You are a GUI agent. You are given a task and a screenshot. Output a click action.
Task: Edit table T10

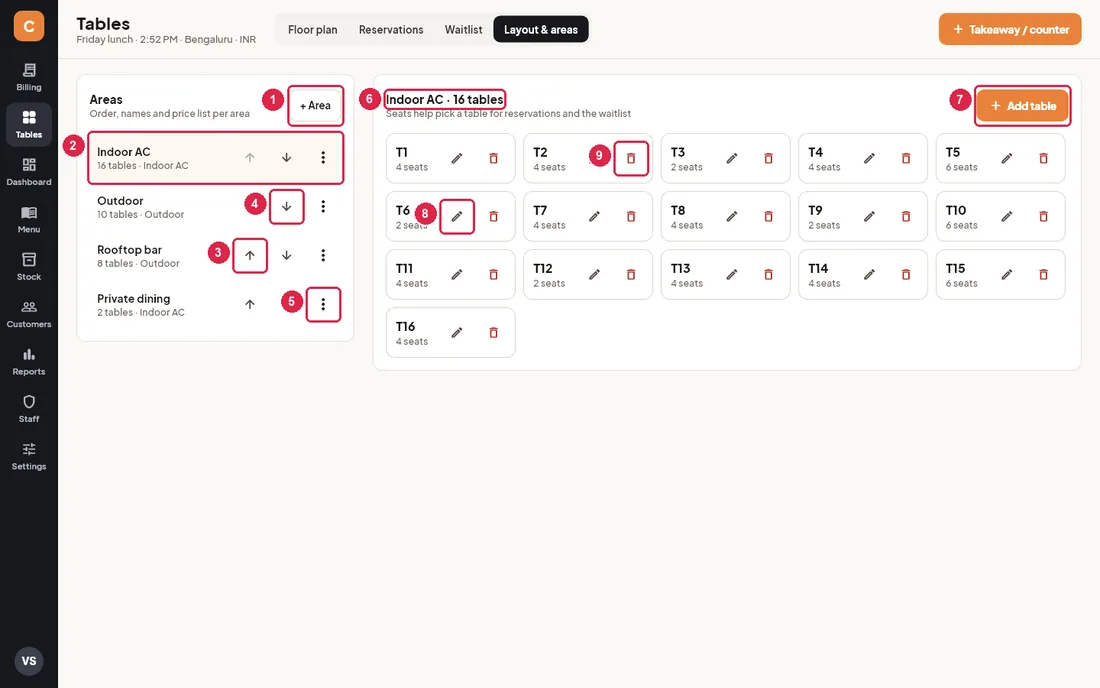pos(1007,217)
